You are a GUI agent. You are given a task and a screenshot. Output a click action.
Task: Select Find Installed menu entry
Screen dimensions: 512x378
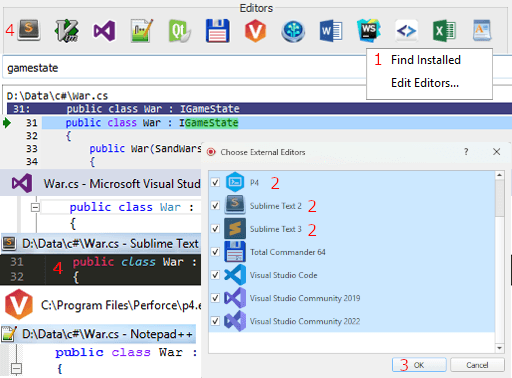pos(426,60)
